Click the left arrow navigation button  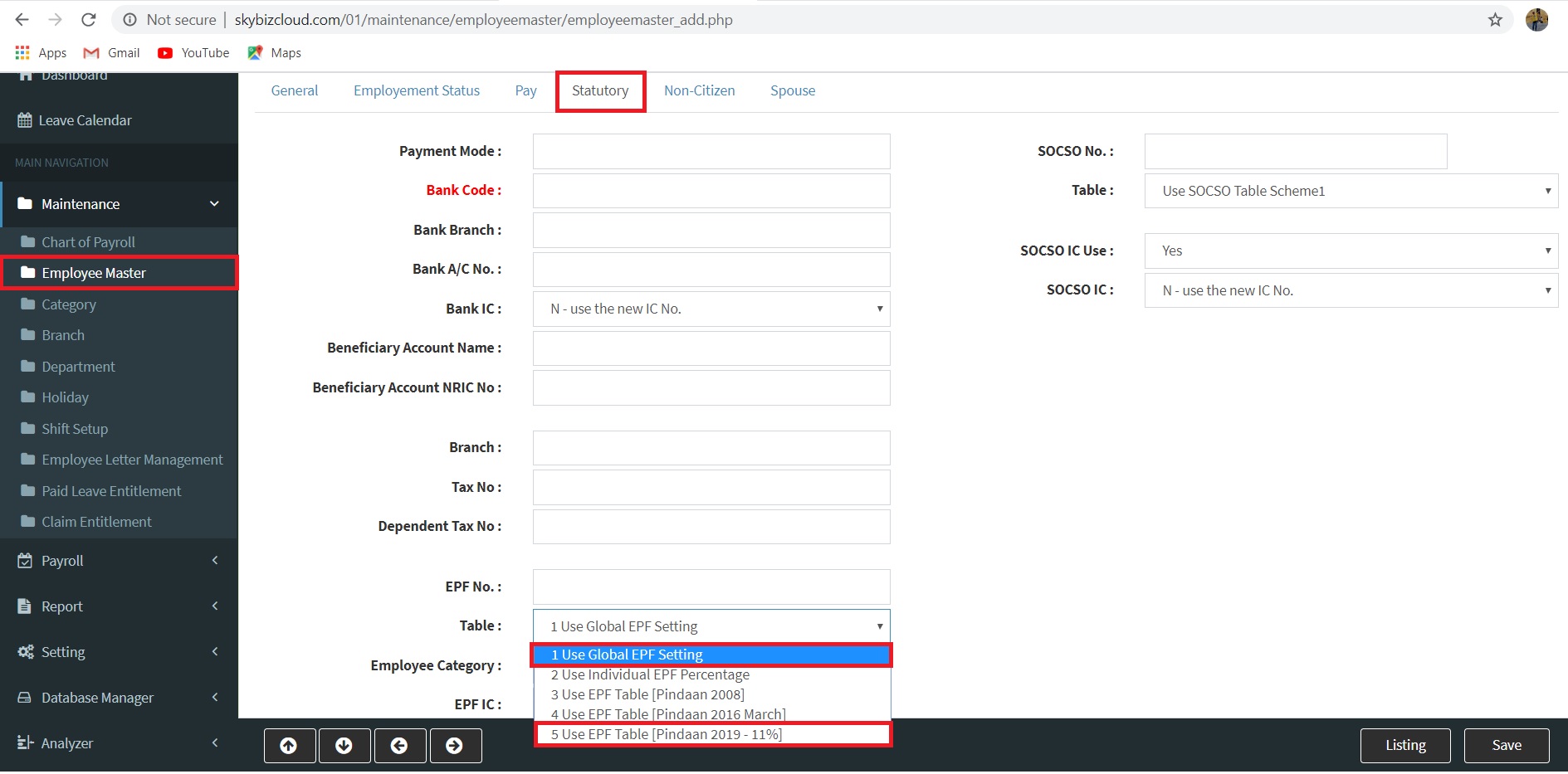click(399, 746)
